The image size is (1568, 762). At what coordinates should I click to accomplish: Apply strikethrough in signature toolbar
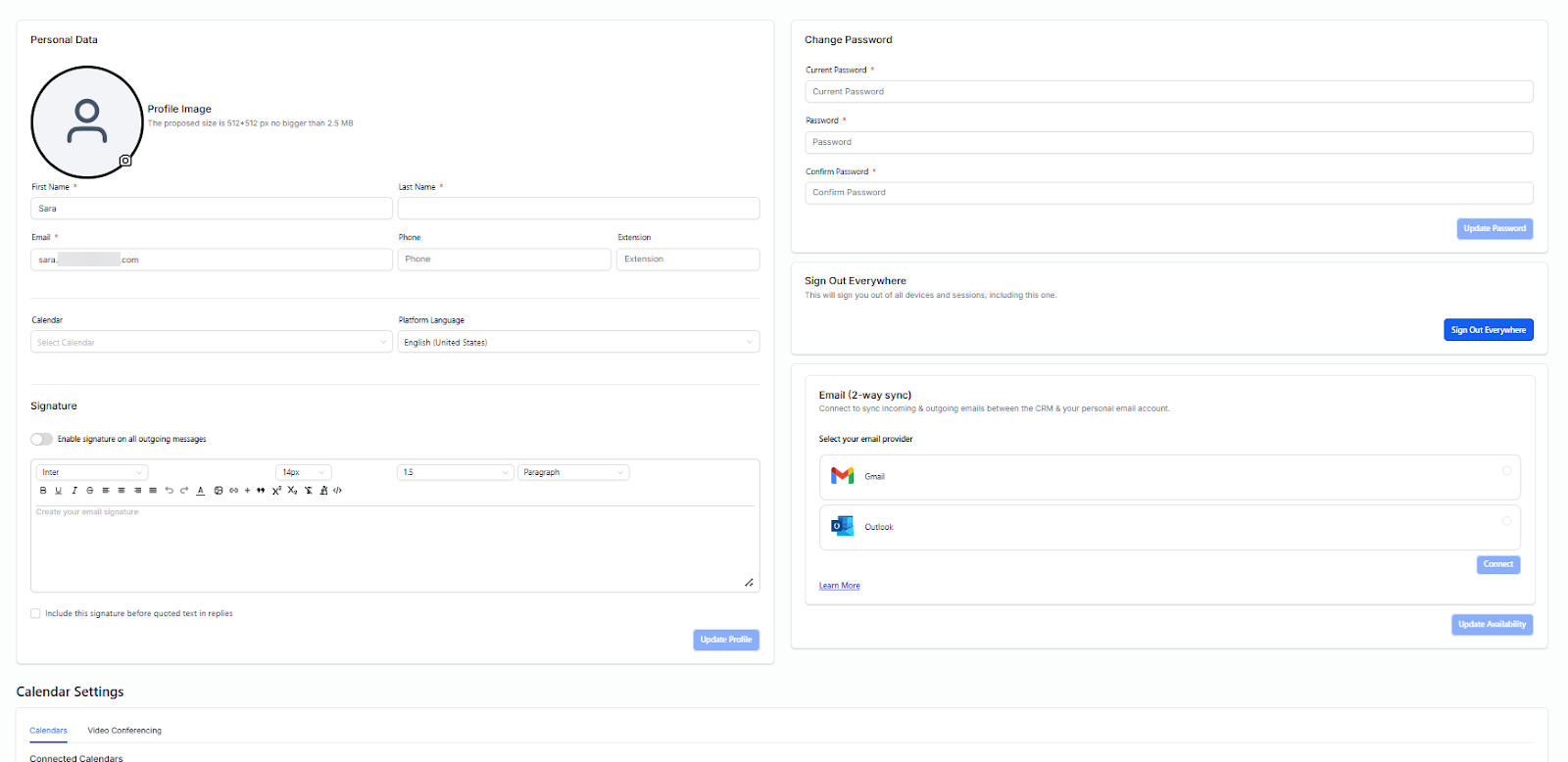pos(90,491)
